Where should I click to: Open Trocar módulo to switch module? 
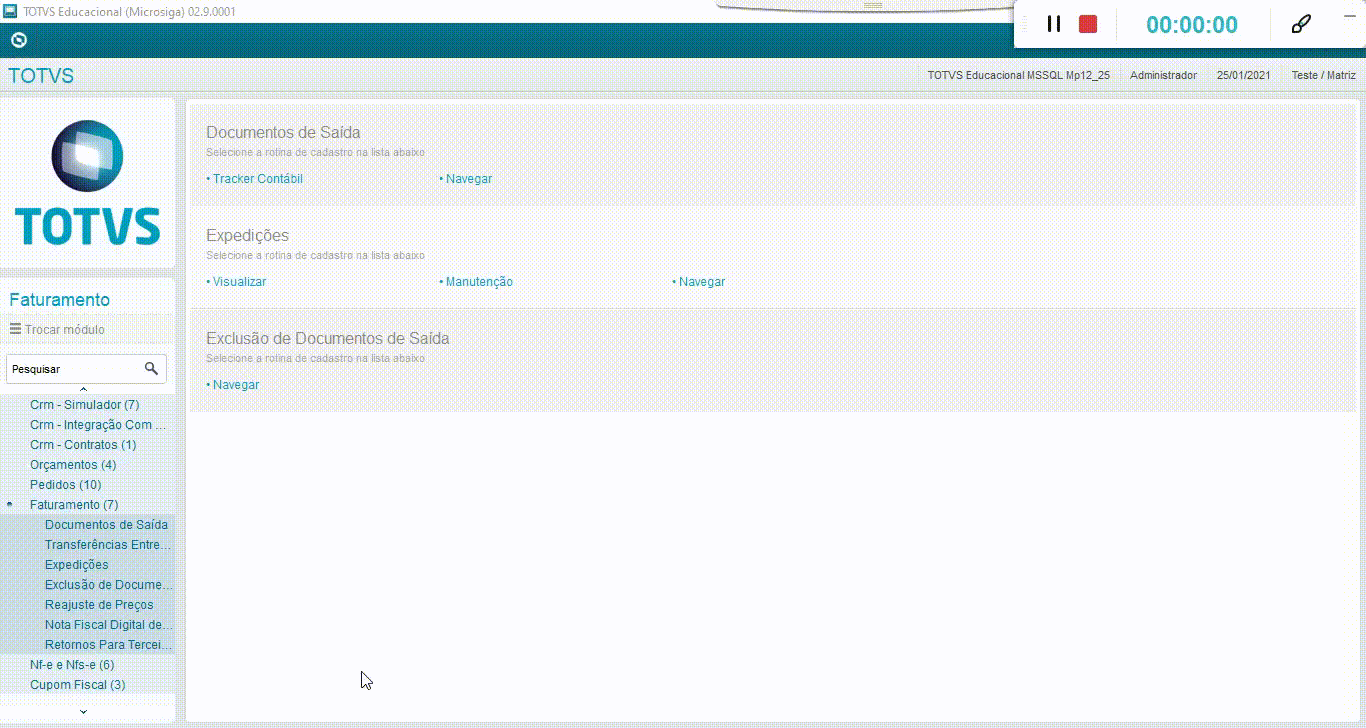click(57, 329)
